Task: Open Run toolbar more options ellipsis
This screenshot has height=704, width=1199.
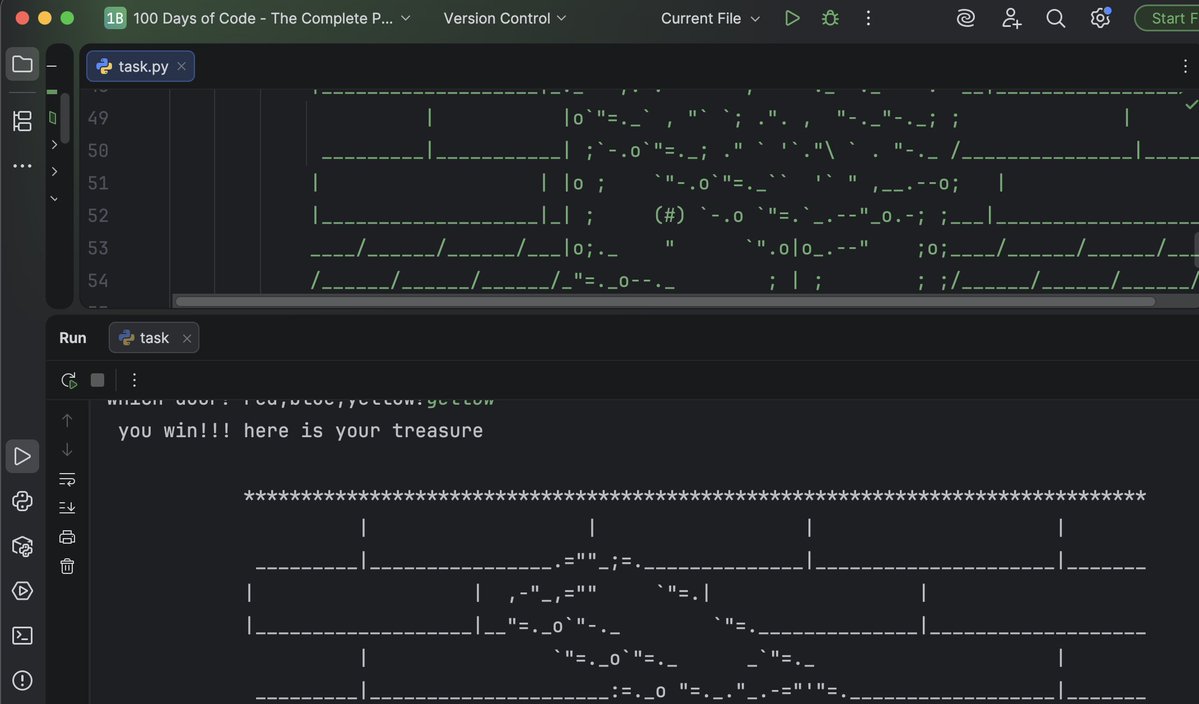Action: click(134, 380)
